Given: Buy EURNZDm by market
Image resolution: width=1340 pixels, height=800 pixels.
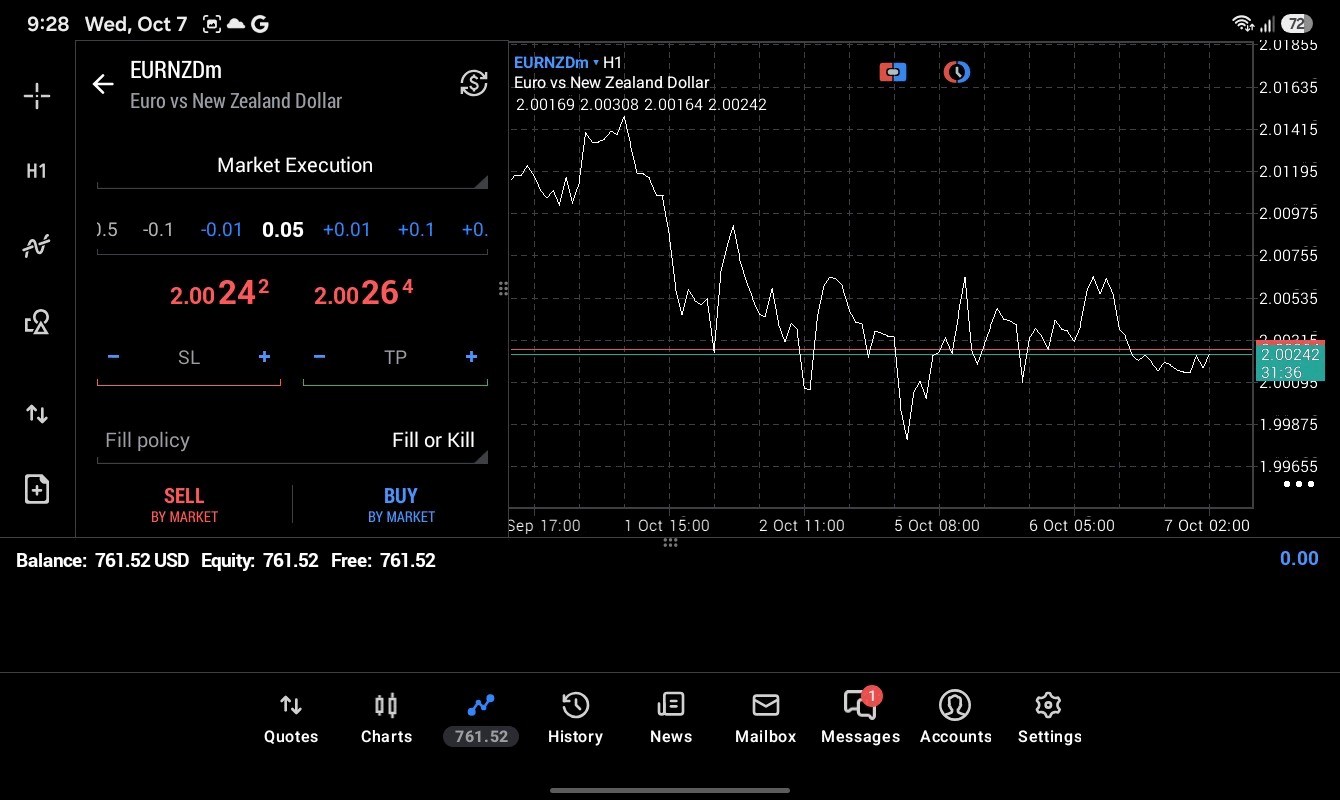Looking at the screenshot, I should [x=401, y=504].
